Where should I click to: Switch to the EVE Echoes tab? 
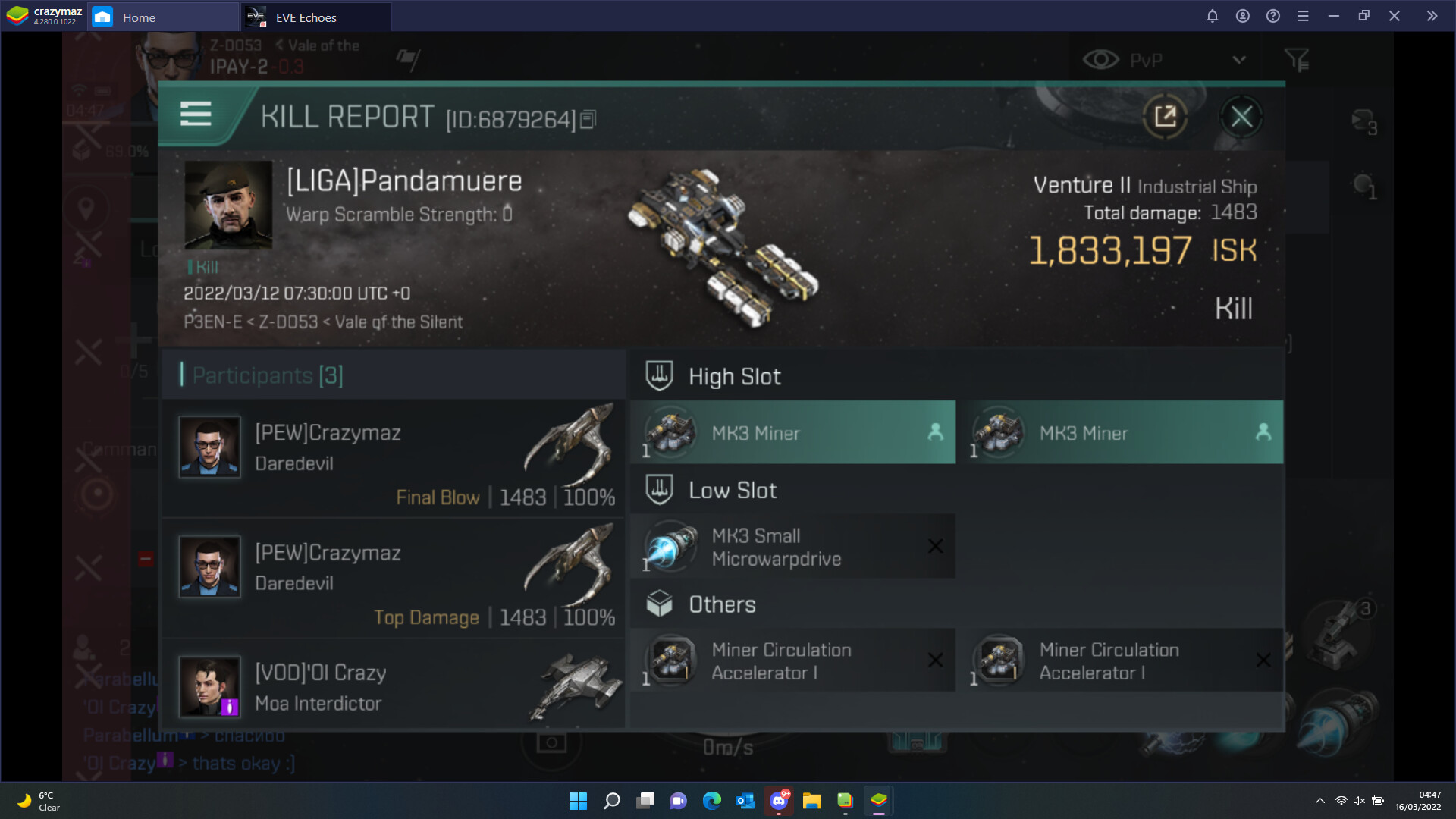click(x=306, y=17)
